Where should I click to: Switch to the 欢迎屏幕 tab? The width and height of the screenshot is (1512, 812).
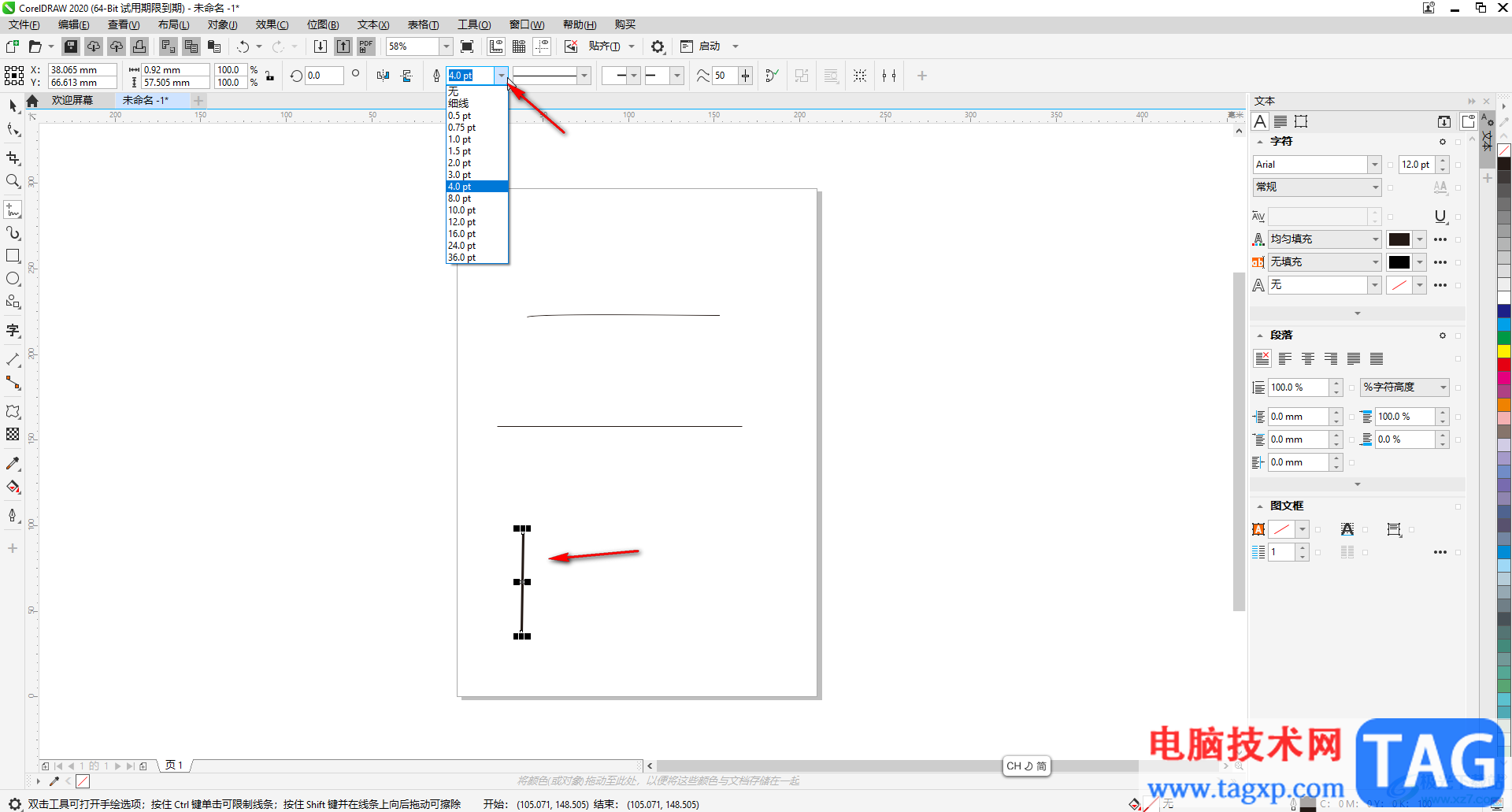72,101
